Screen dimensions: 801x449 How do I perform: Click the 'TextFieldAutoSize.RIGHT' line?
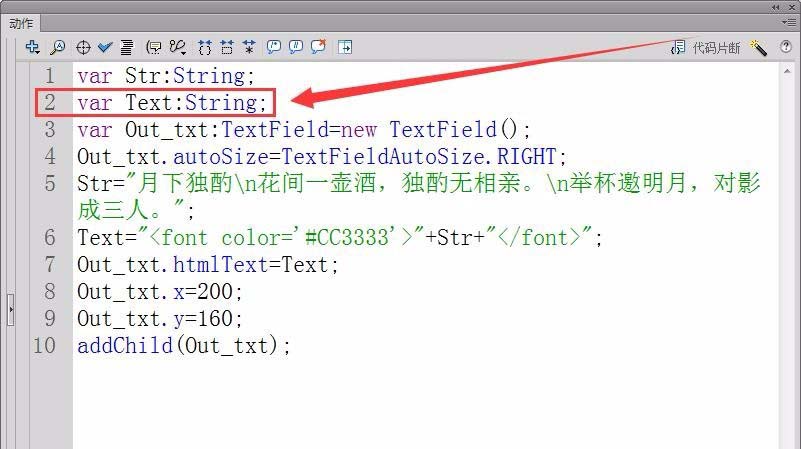322,156
